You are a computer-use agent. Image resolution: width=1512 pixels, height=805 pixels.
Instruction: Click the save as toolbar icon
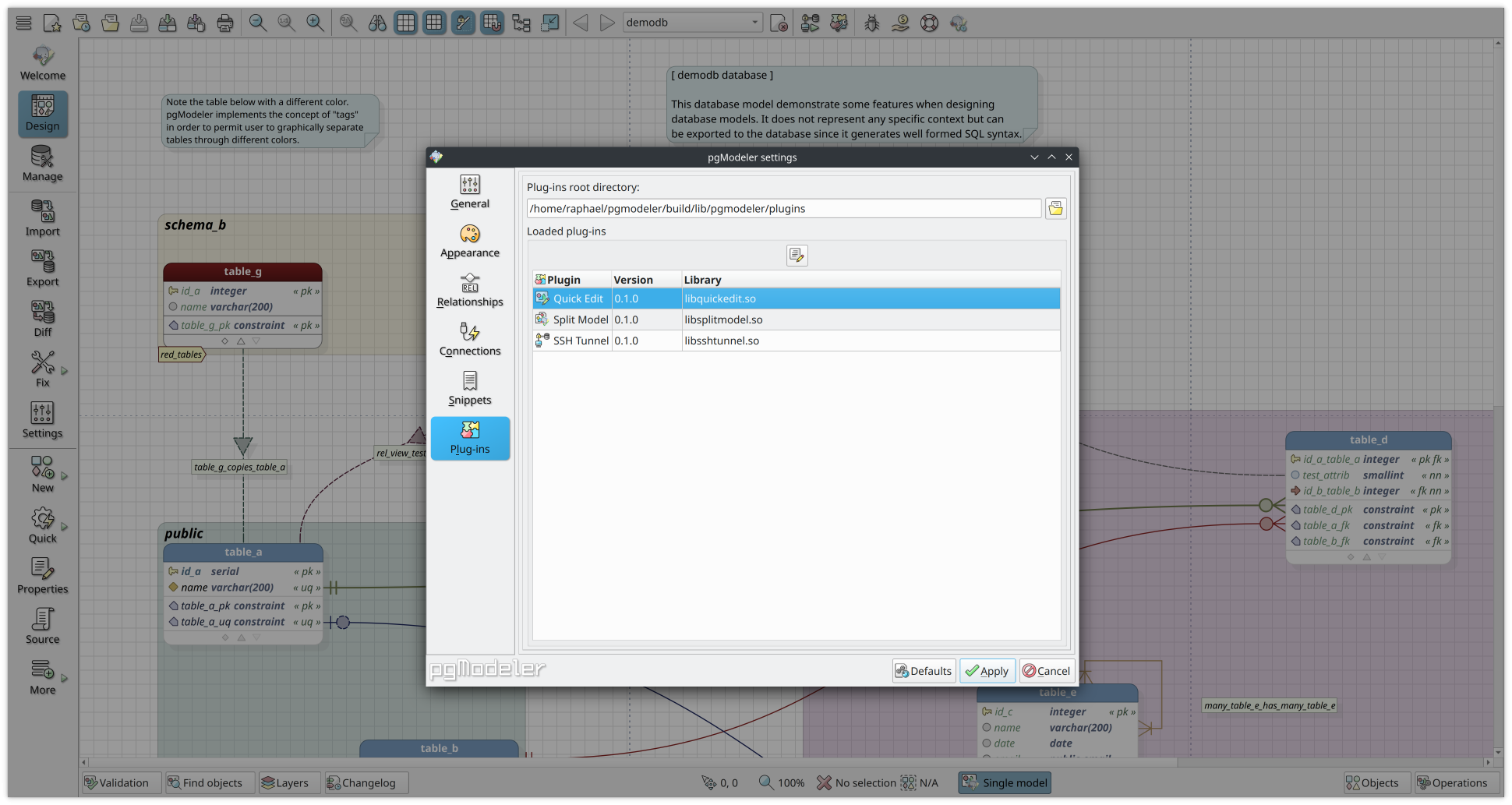(x=168, y=23)
